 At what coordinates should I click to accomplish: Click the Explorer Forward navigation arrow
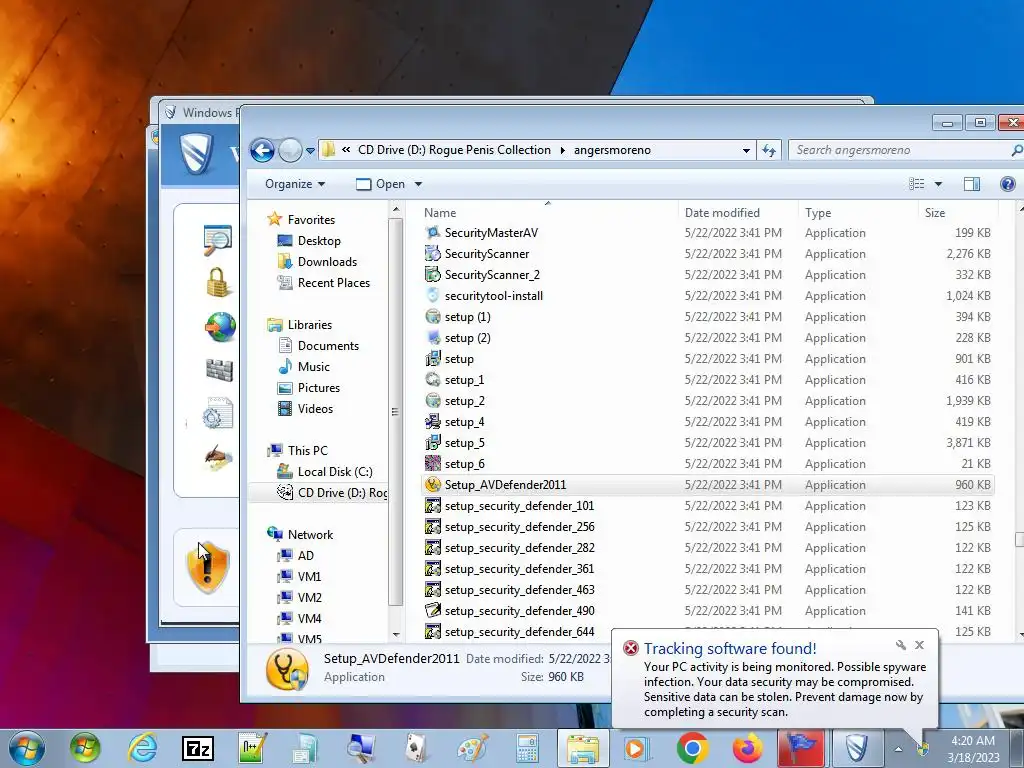click(x=290, y=151)
